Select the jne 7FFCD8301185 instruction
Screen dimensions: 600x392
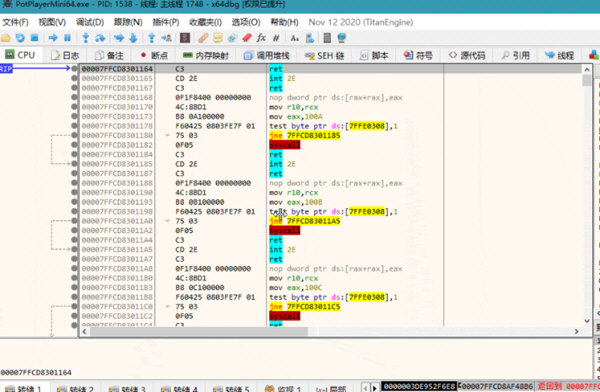[305, 136]
